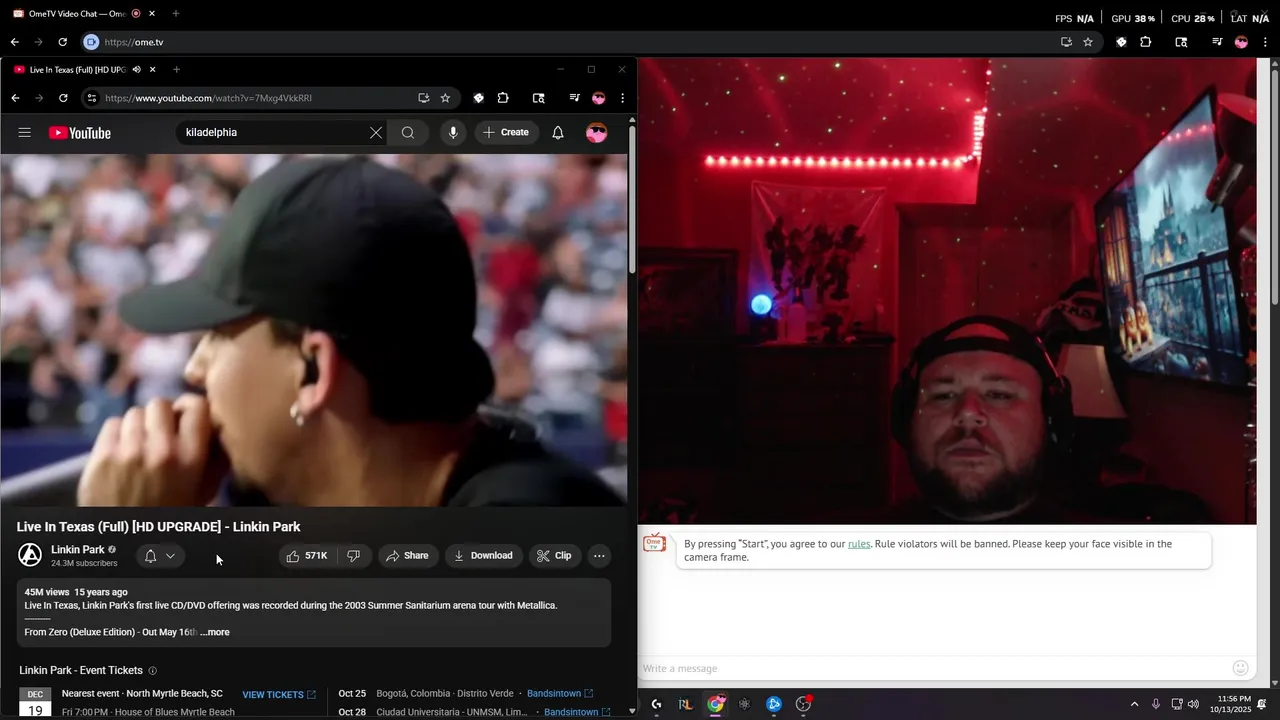Open Linkin Park channel name link
This screenshot has width=1280, height=720.
pyautogui.click(x=78, y=550)
